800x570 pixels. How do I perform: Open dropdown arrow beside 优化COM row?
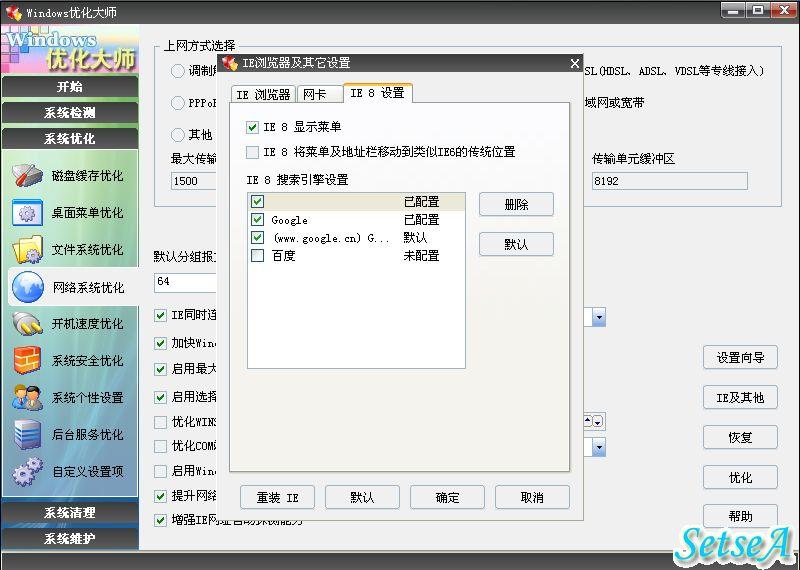(598, 447)
